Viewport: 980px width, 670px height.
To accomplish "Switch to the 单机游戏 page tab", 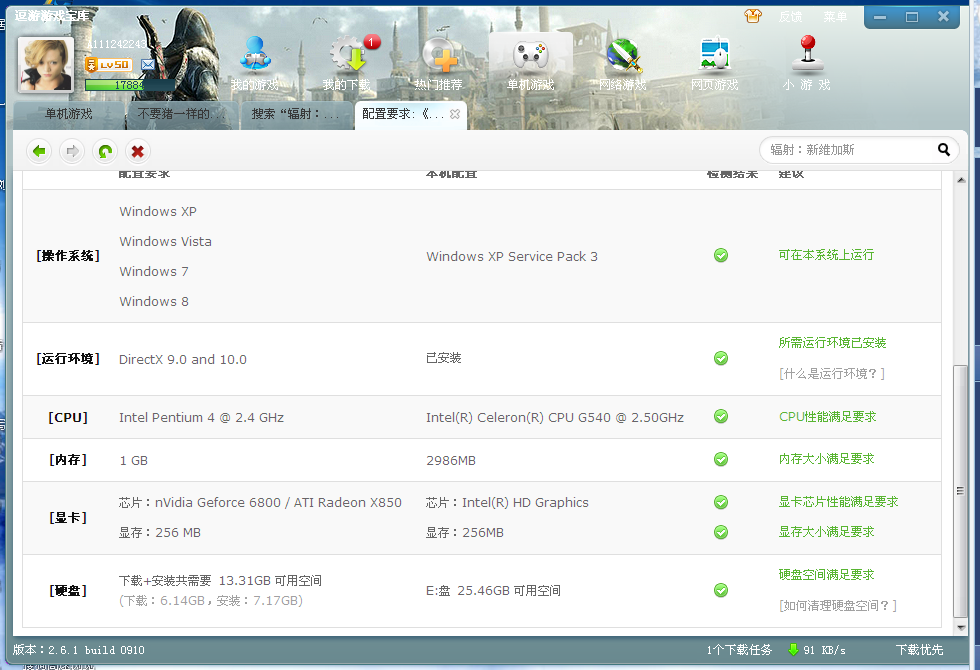I will point(68,114).
